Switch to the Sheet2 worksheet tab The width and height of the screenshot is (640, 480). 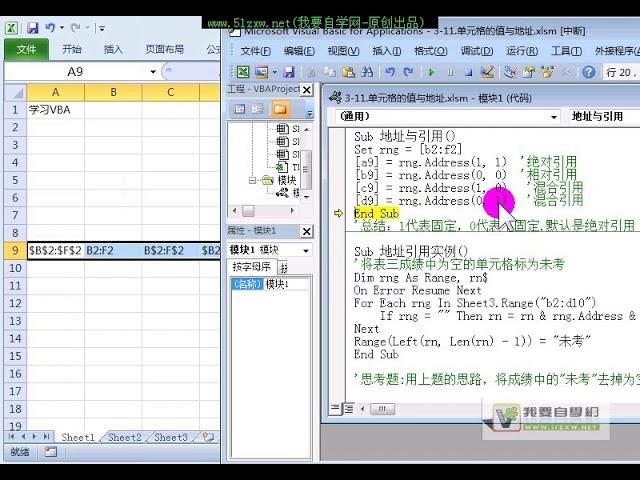coord(124,438)
